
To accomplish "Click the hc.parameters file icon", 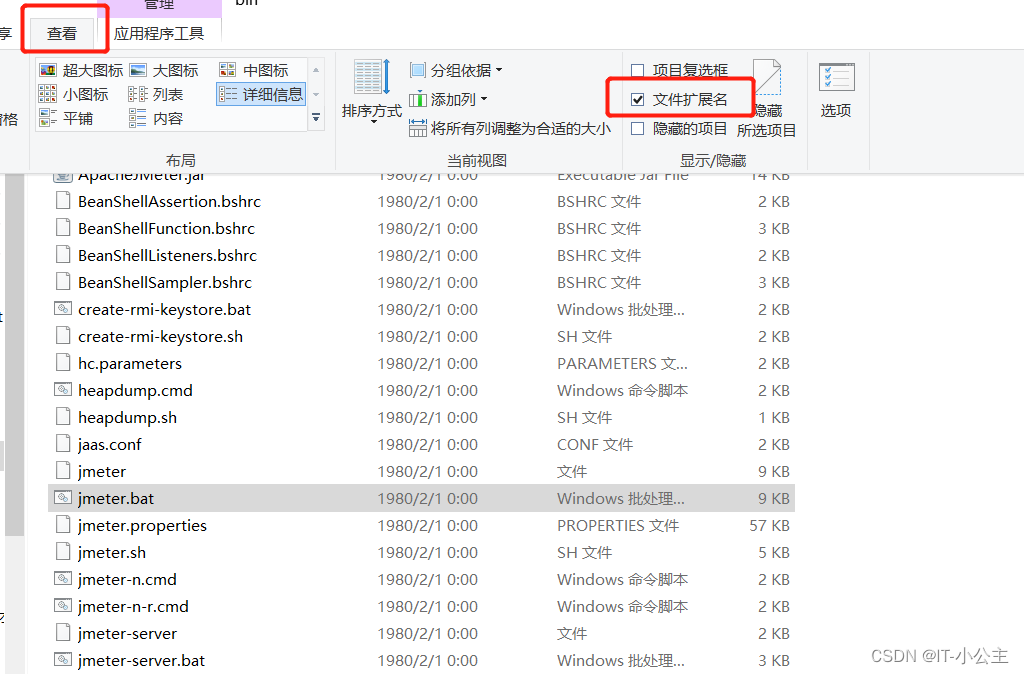I will 63,362.
